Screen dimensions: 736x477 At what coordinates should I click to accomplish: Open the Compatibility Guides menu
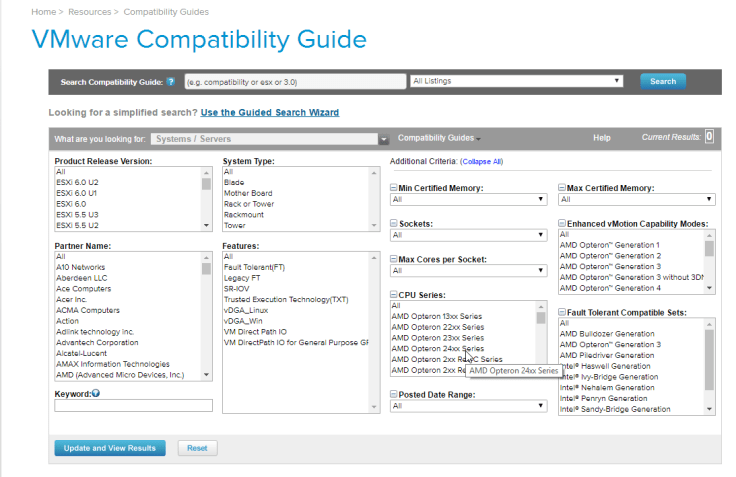[x=439, y=138]
